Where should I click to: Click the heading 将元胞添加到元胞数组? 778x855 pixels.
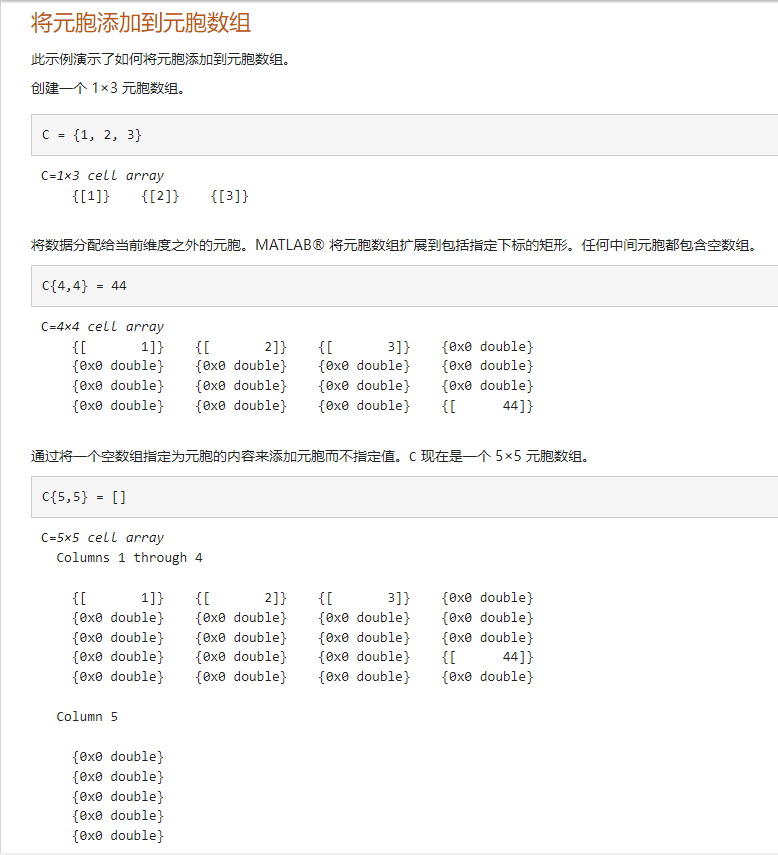(141, 23)
